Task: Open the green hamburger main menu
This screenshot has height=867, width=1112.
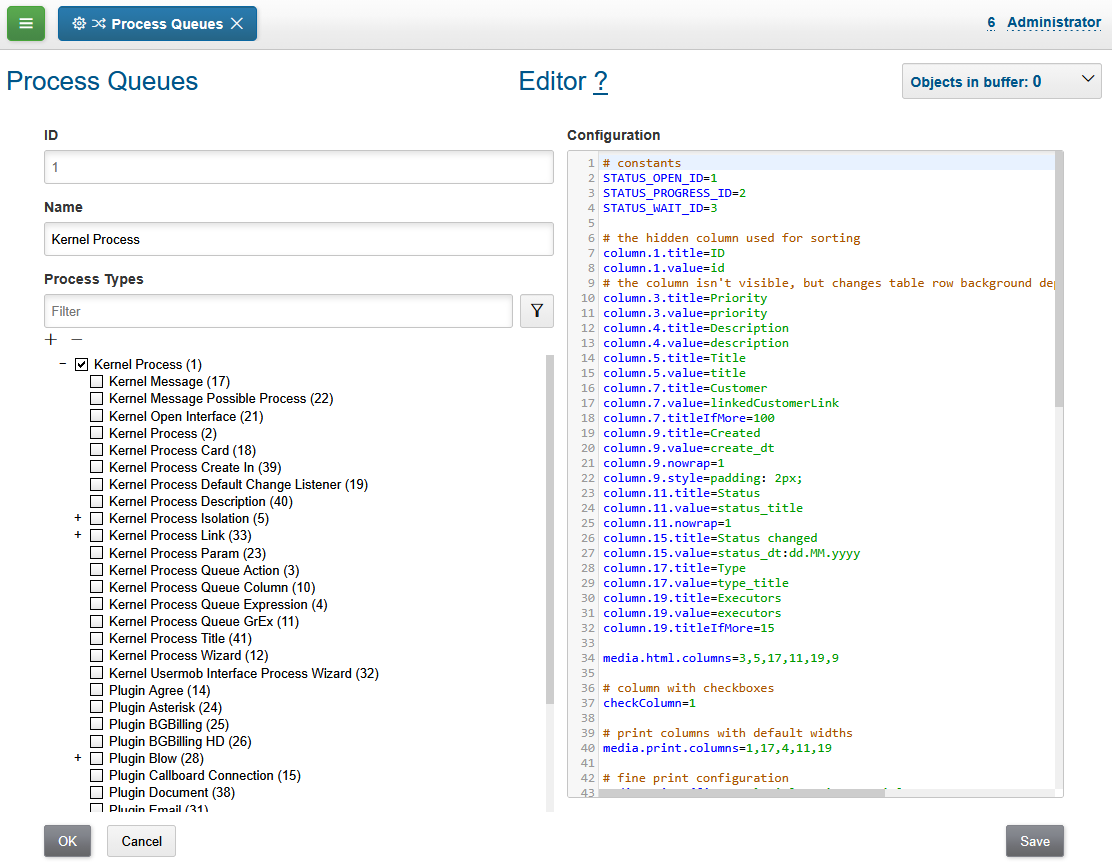Action: pos(26,23)
